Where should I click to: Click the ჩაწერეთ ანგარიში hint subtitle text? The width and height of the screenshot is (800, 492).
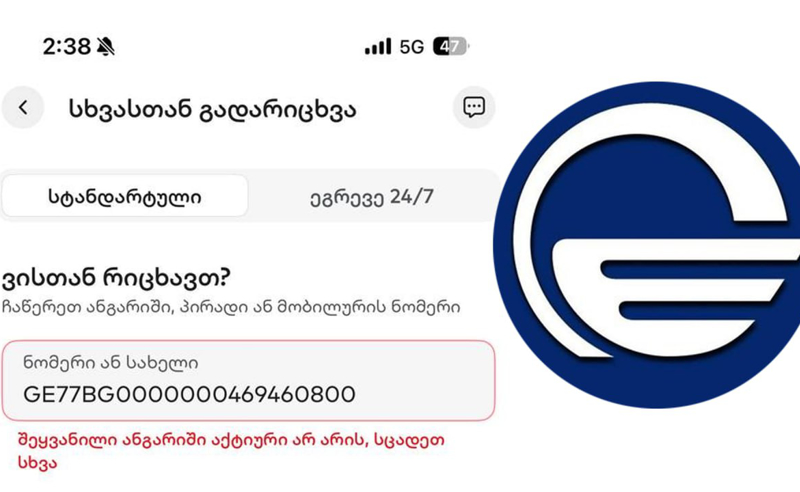pos(231,307)
